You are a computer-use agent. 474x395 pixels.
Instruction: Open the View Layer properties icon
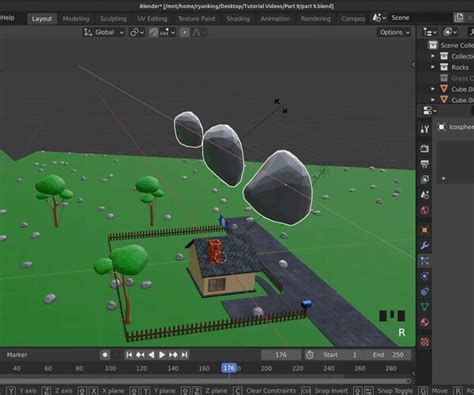click(425, 179)
